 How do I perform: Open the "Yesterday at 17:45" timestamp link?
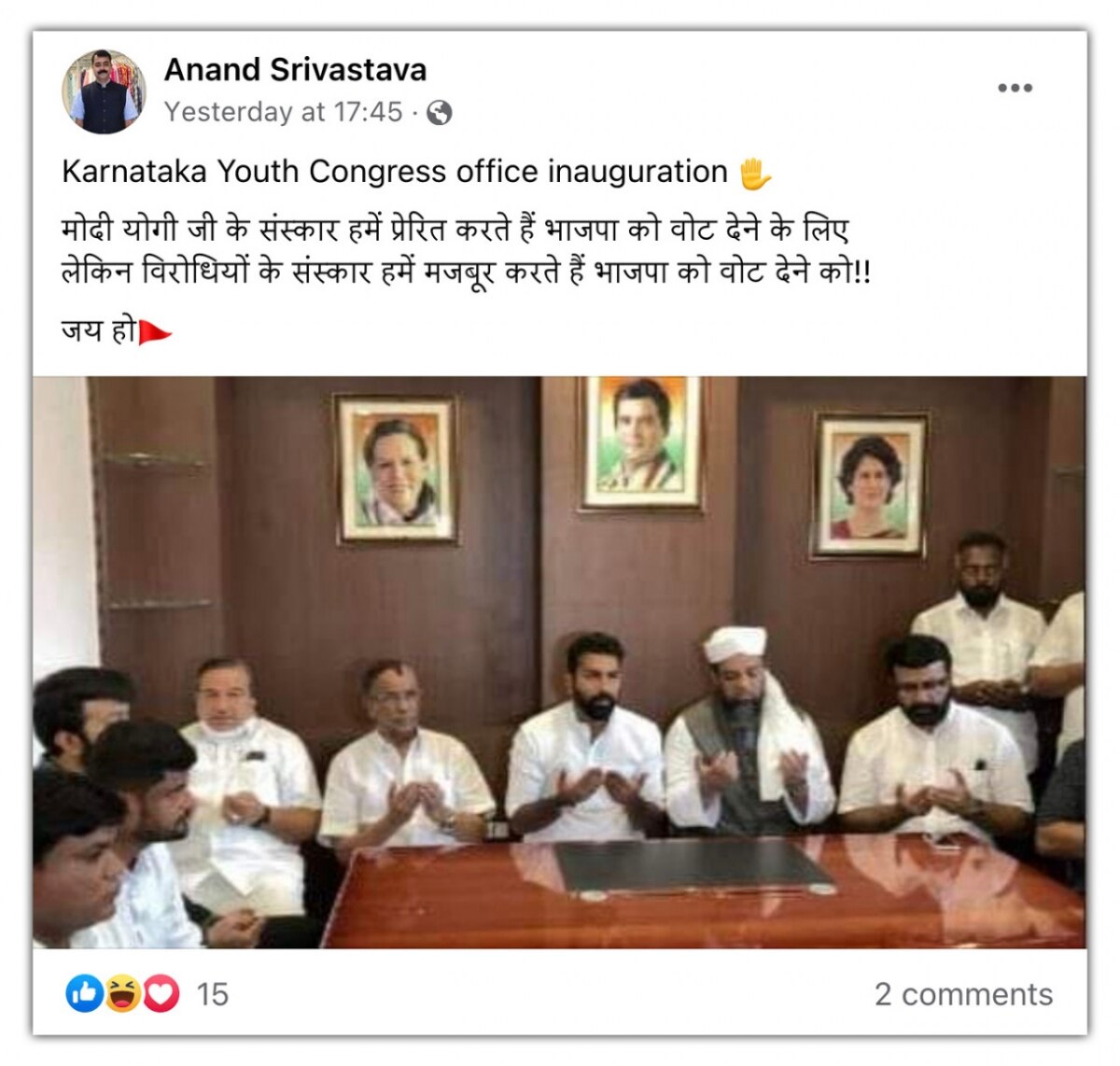click(x=284, y=112)
